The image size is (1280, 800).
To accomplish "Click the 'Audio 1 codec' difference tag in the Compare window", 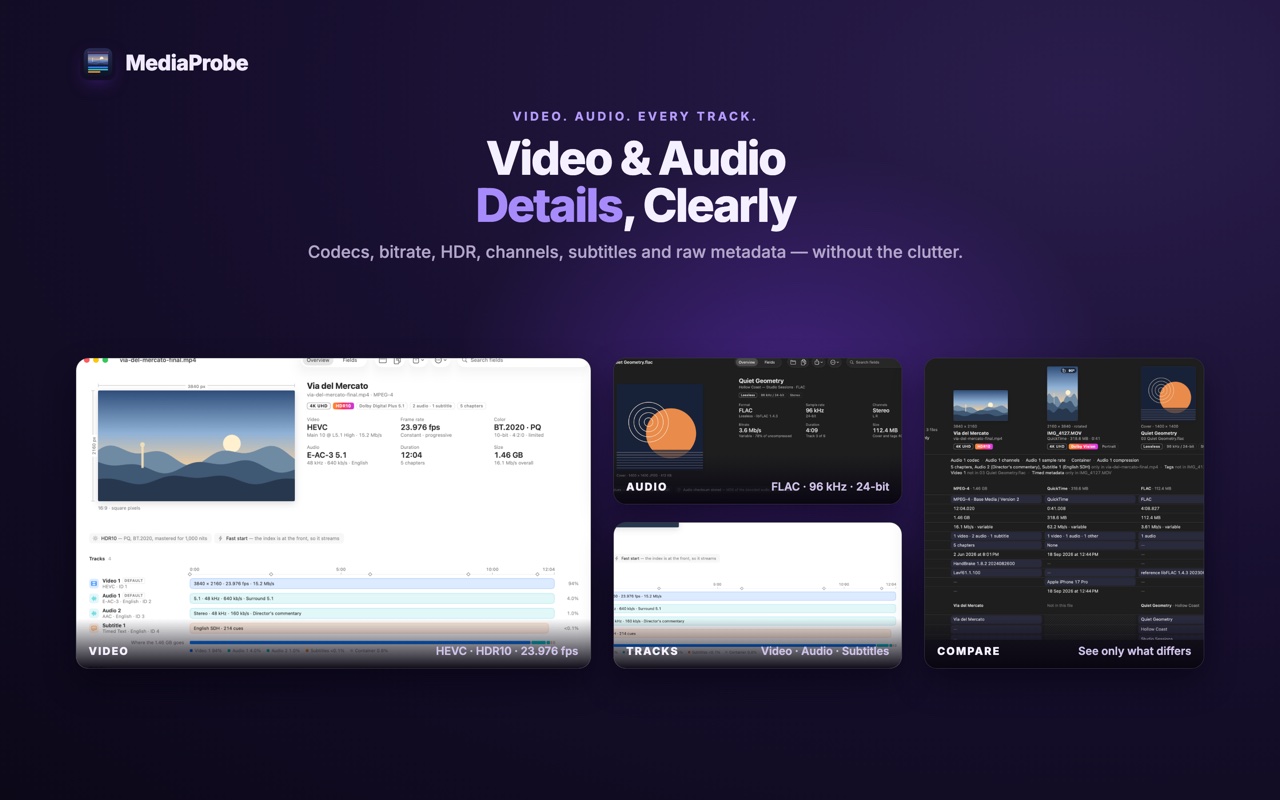I will pyautogui.click(x=965, y=460).
